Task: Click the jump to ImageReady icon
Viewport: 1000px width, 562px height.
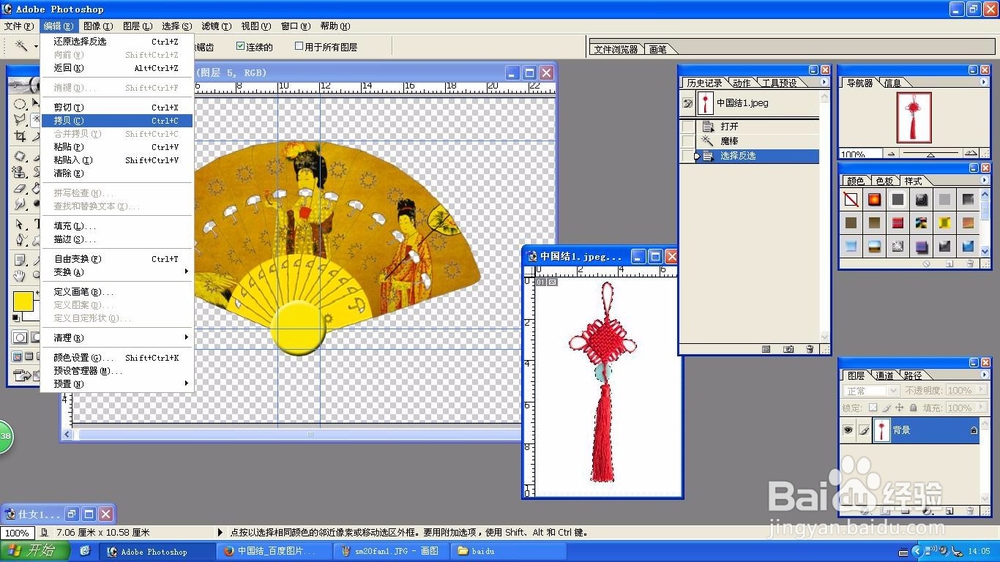Action: 22,375
